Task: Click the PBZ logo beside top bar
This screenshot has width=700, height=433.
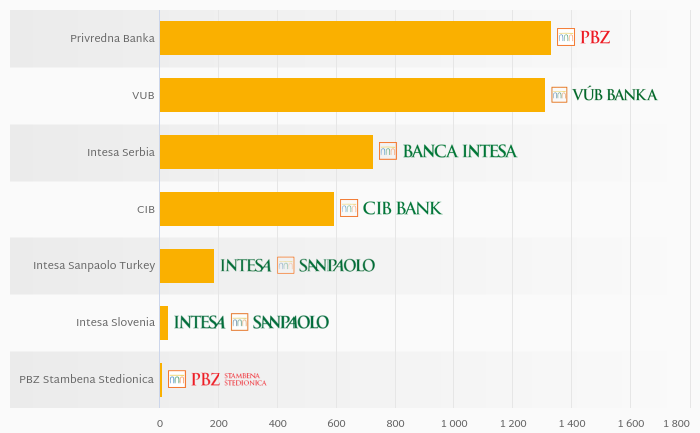Action: click(x=583, y=37)
